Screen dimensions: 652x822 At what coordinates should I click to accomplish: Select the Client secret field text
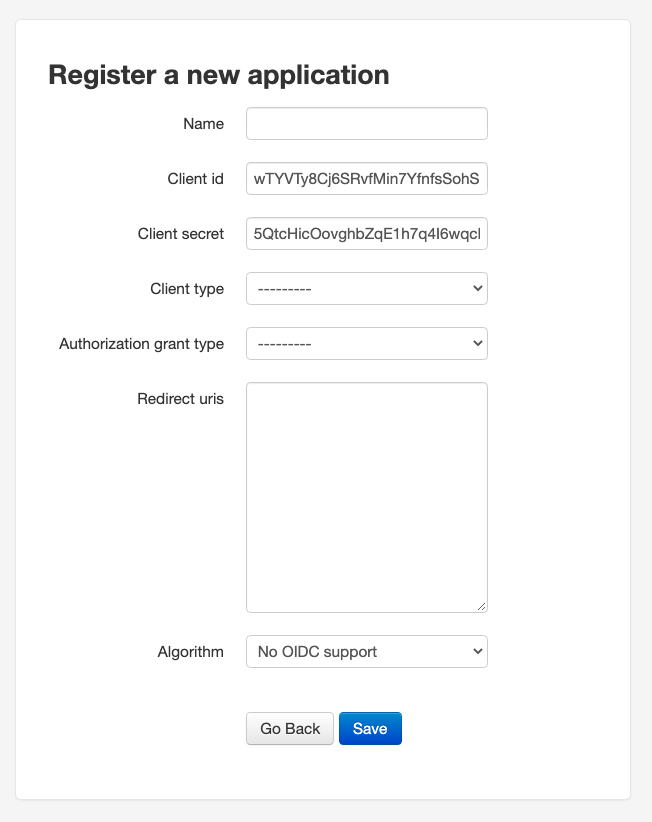point(366,233)
